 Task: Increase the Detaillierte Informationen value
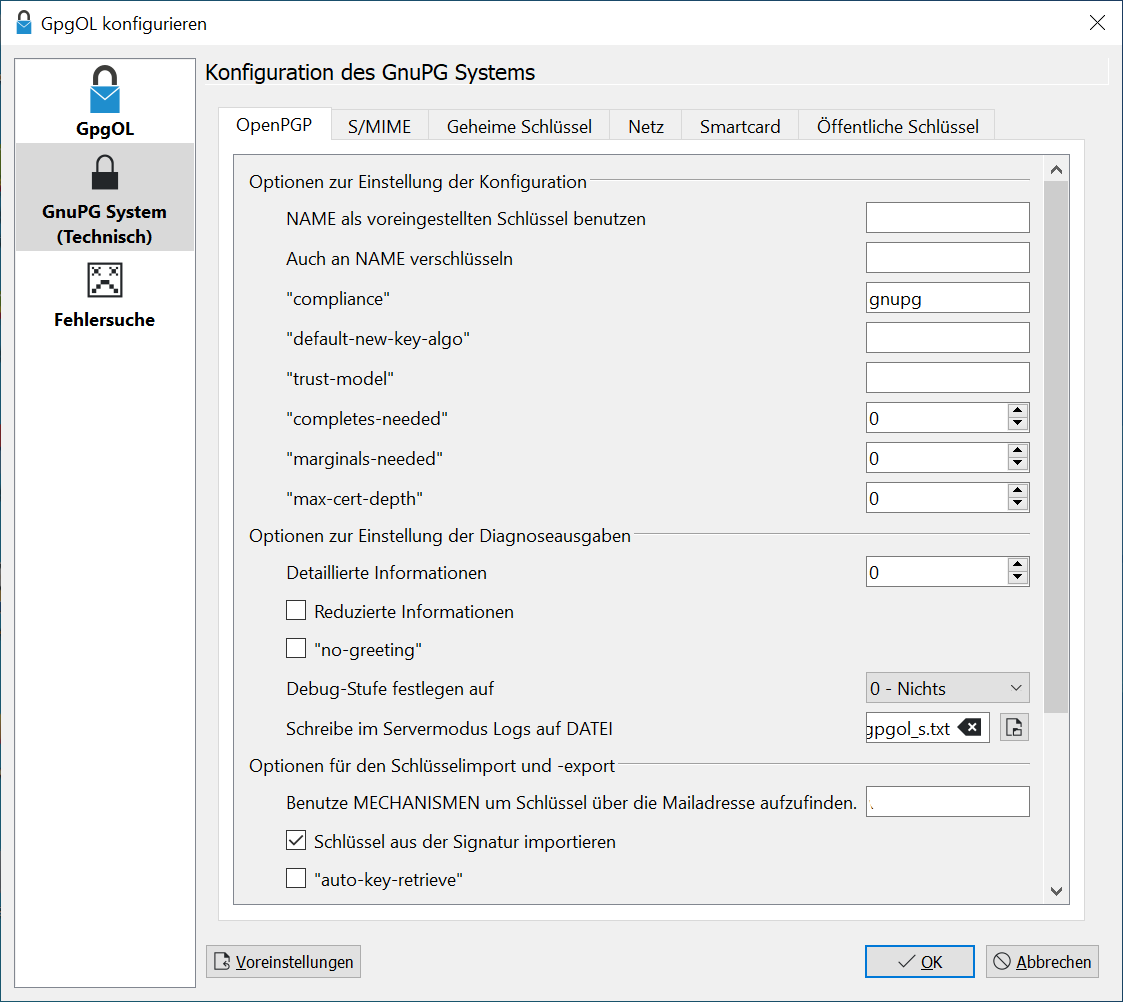1018,565
